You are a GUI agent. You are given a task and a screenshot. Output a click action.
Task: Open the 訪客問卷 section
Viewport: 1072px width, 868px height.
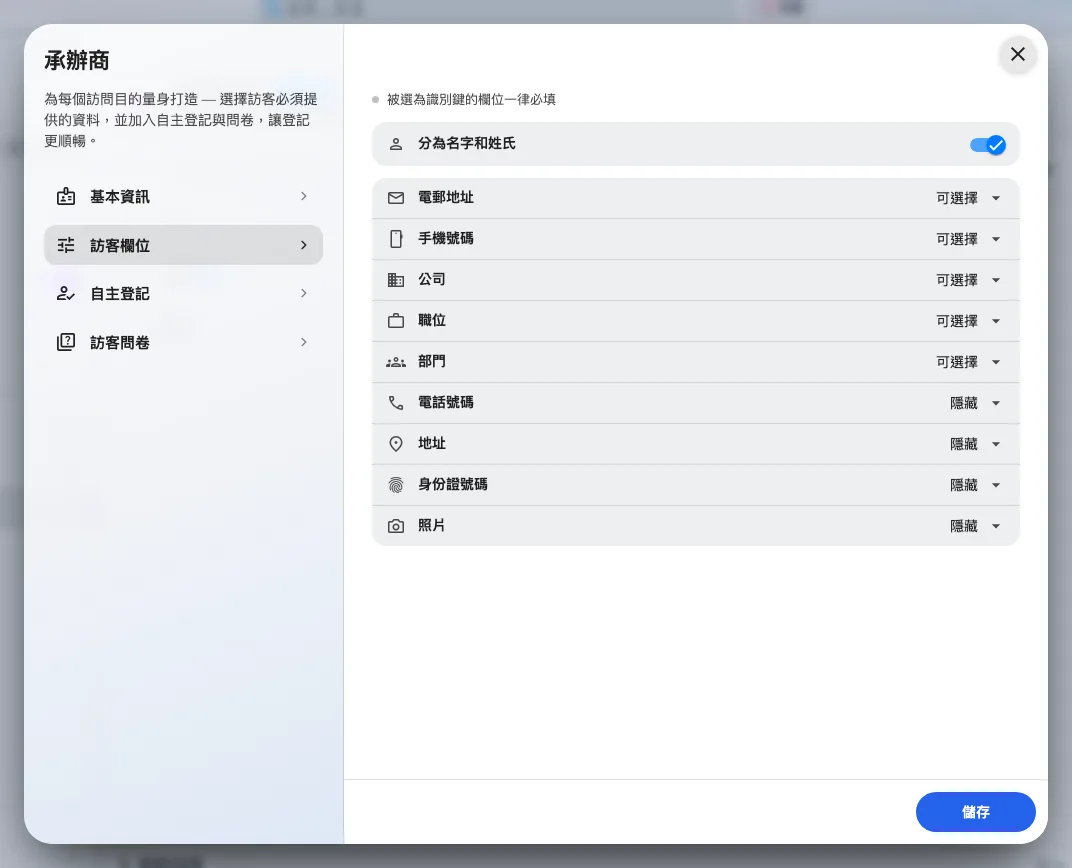coord(183,342)
